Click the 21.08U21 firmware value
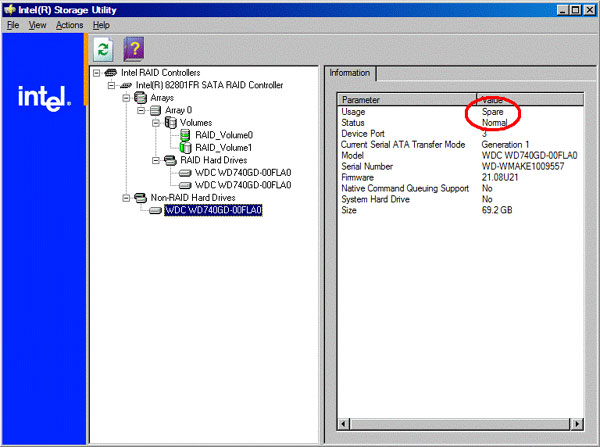The image size is (600, 447). tap(500, 178)
